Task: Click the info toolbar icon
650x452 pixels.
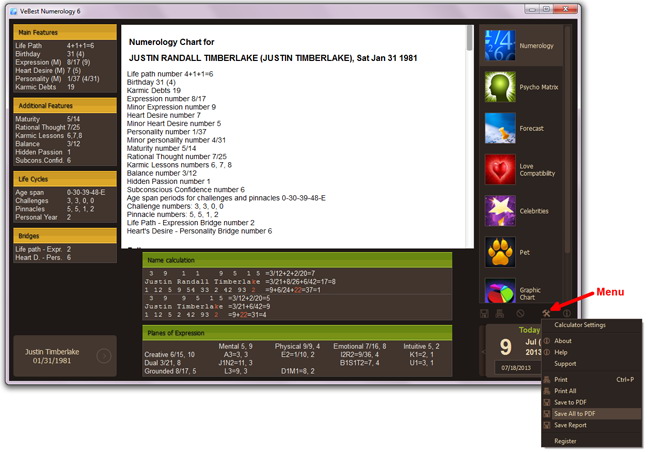Action: [566, 313]
